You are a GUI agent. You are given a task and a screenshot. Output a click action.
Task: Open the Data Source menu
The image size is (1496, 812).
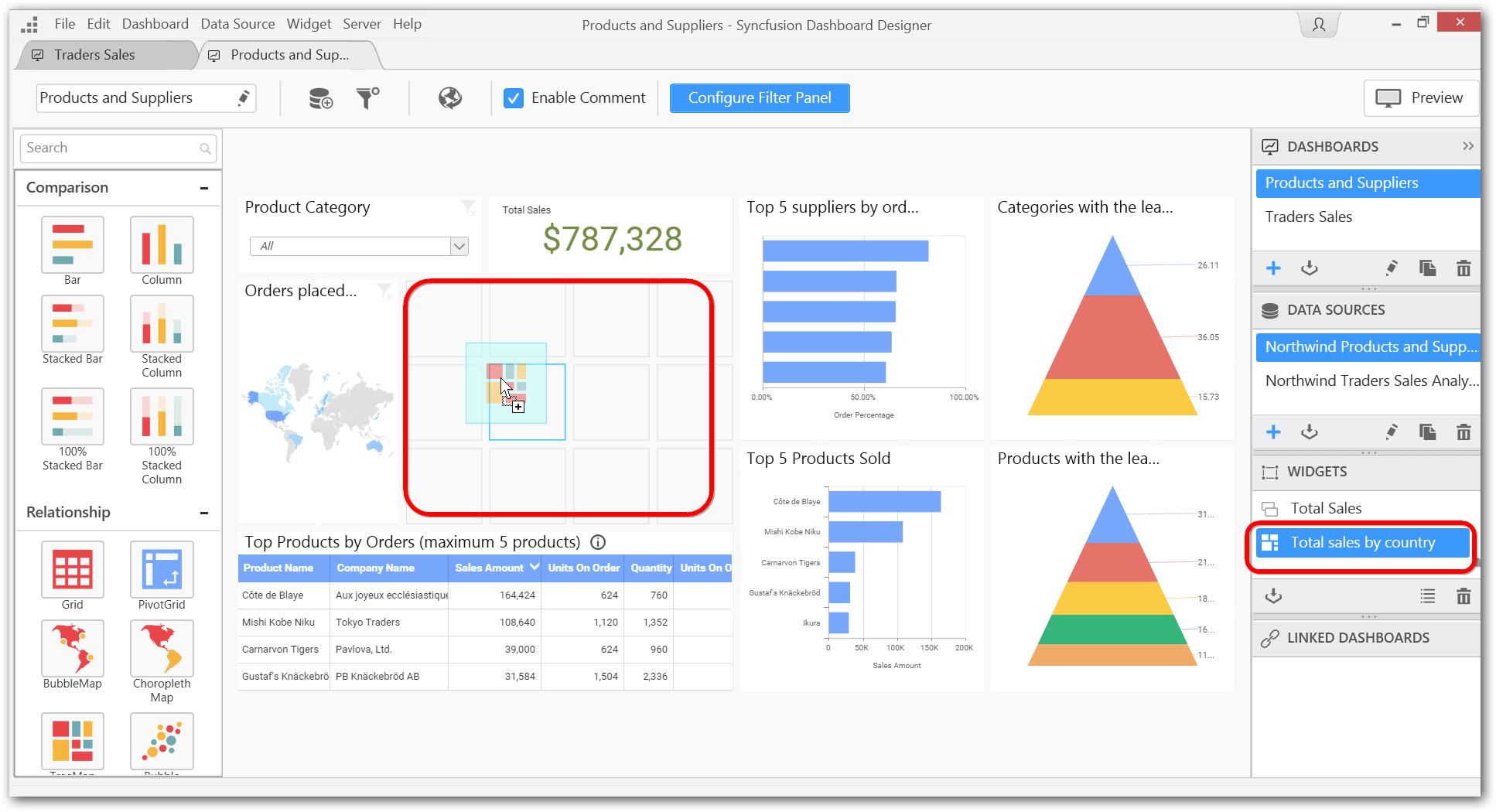[x=237, y=24]
